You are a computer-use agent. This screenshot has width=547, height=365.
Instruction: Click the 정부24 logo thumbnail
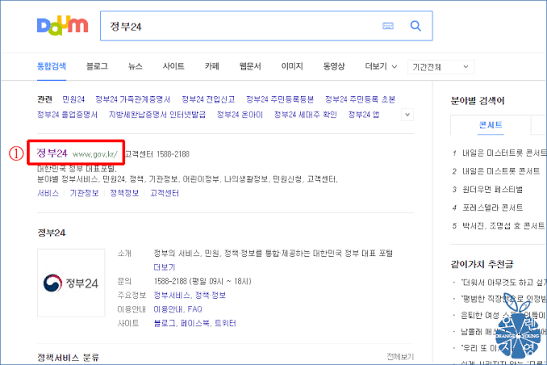click(x=71, y=283)
